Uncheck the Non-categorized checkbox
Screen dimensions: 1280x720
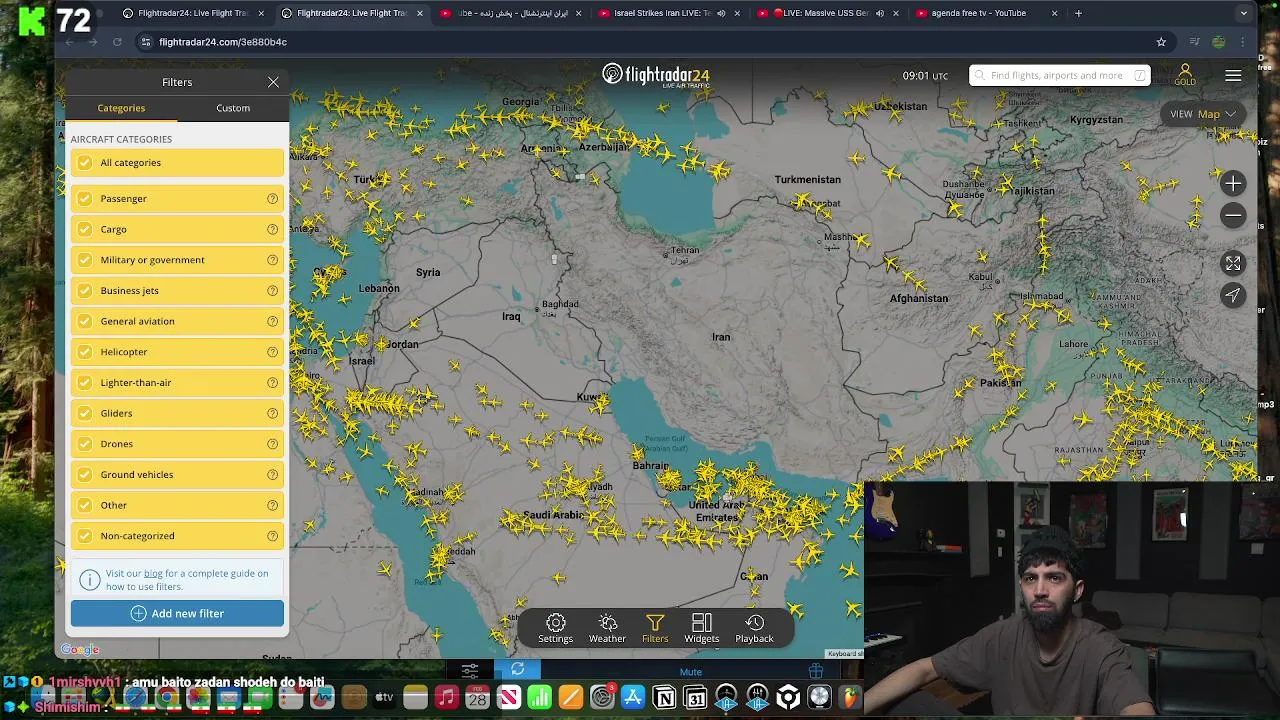(x=85, y=536)
